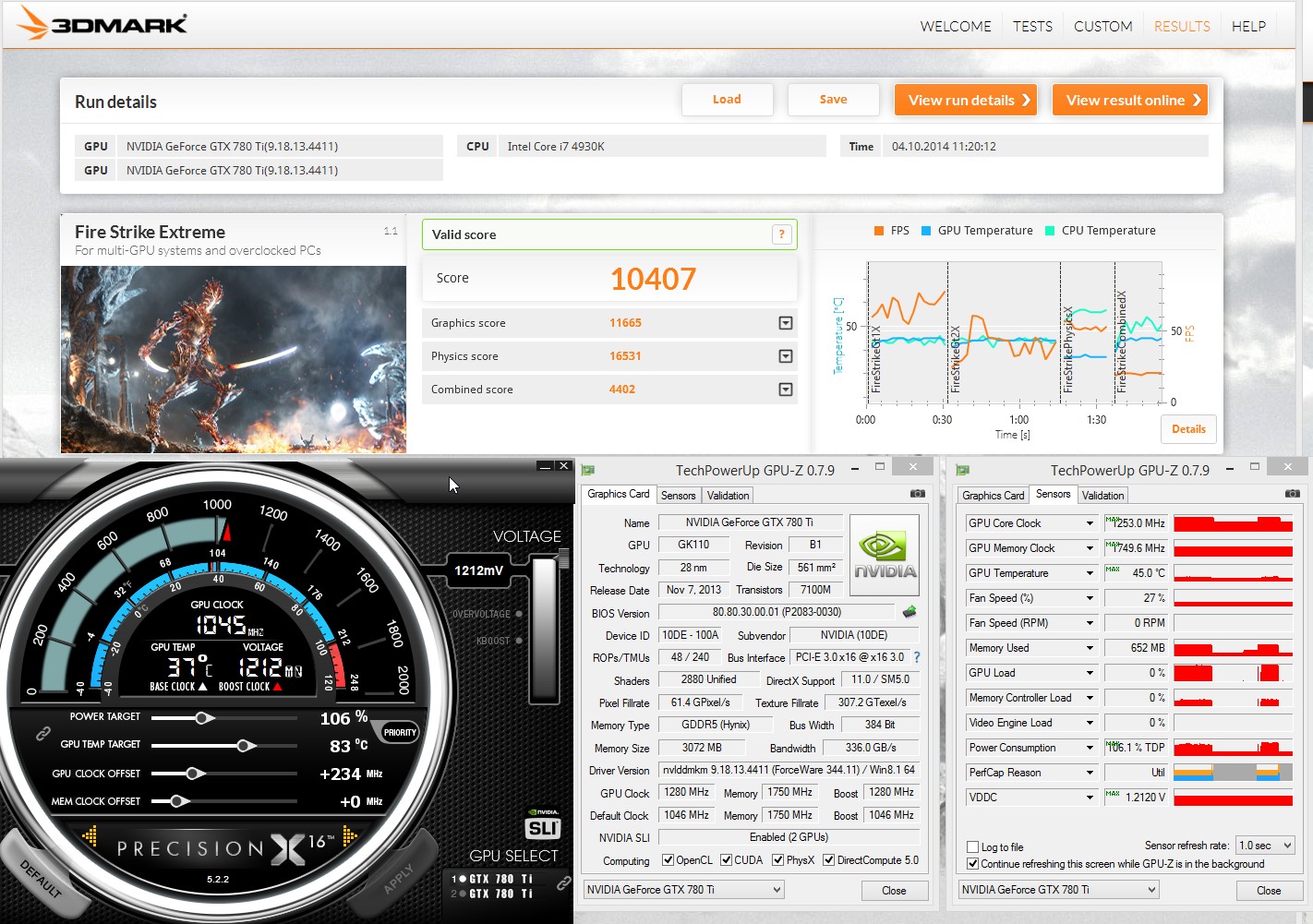Expand the Combined score details
This screenshot has width=1313, height=924.
786,390
